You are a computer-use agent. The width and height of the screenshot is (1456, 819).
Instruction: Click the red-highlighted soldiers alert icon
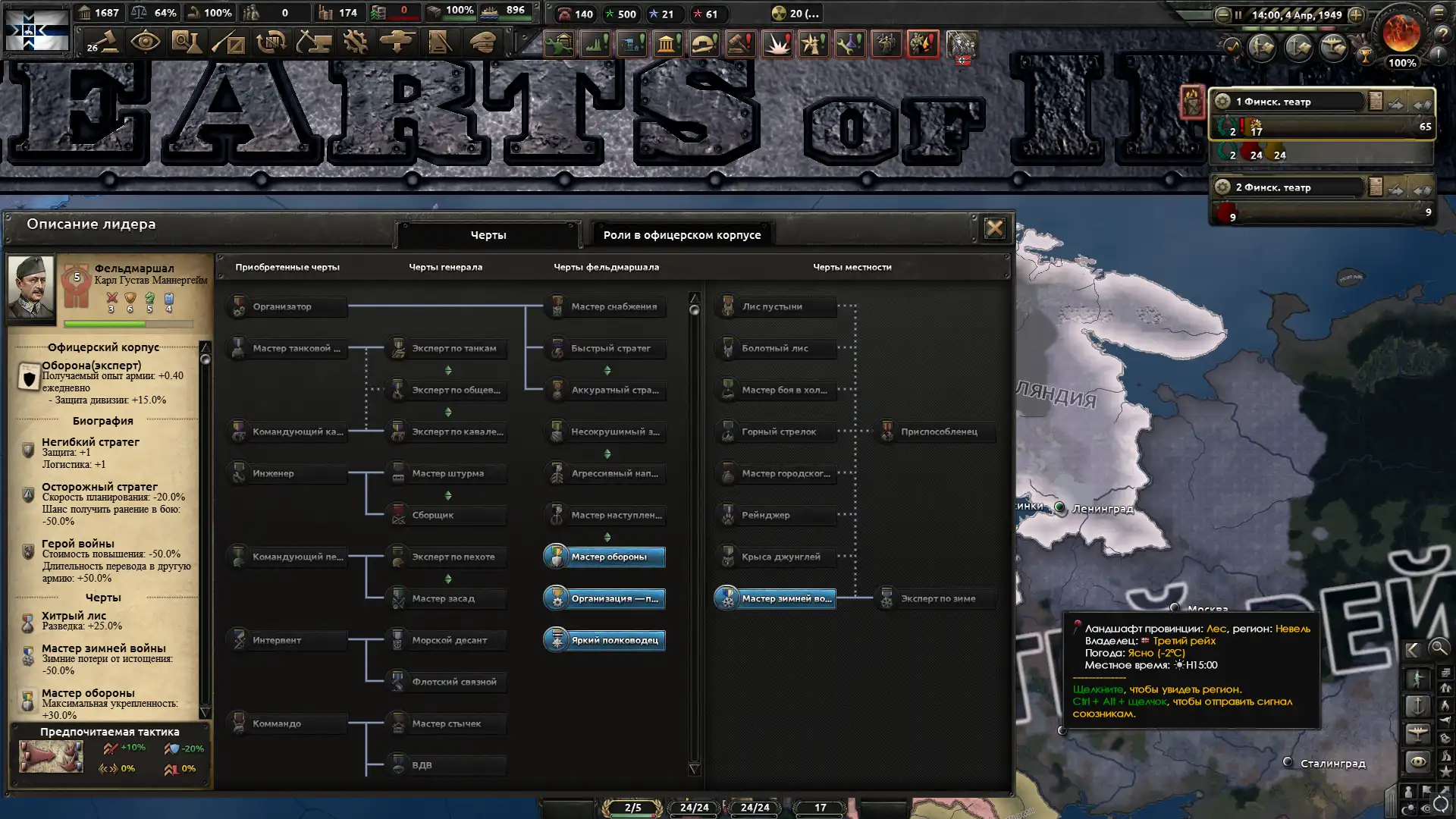click(922, 44)
